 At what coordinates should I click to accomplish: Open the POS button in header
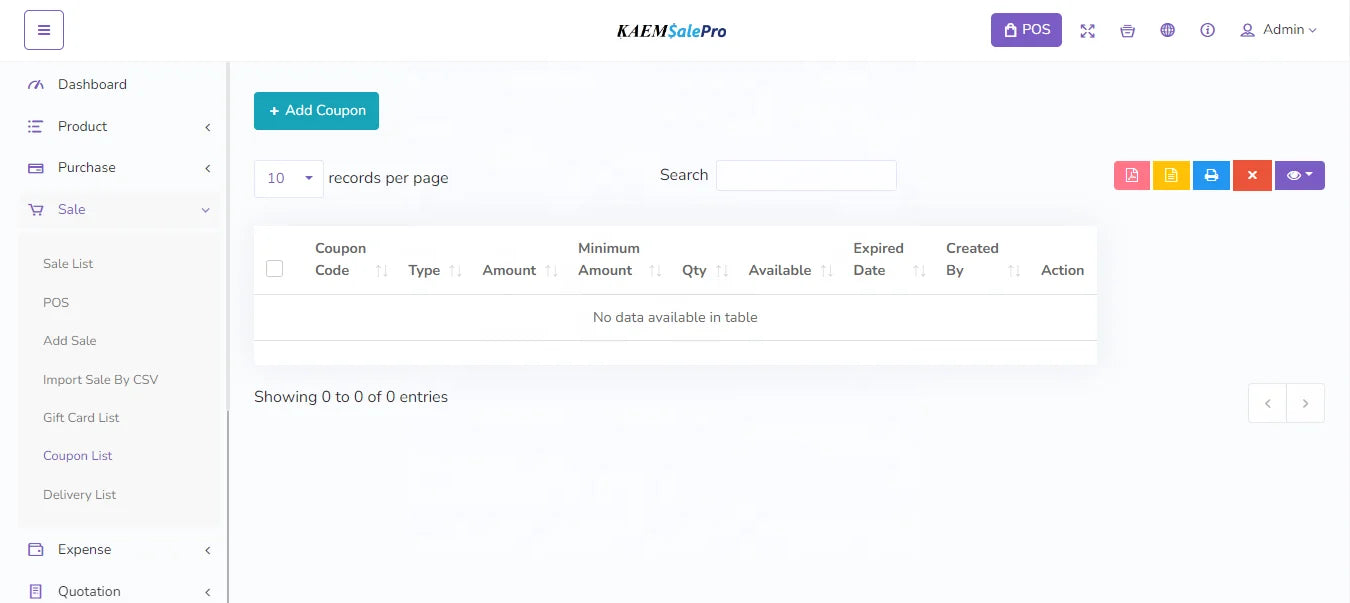[x=1026, y=30]
